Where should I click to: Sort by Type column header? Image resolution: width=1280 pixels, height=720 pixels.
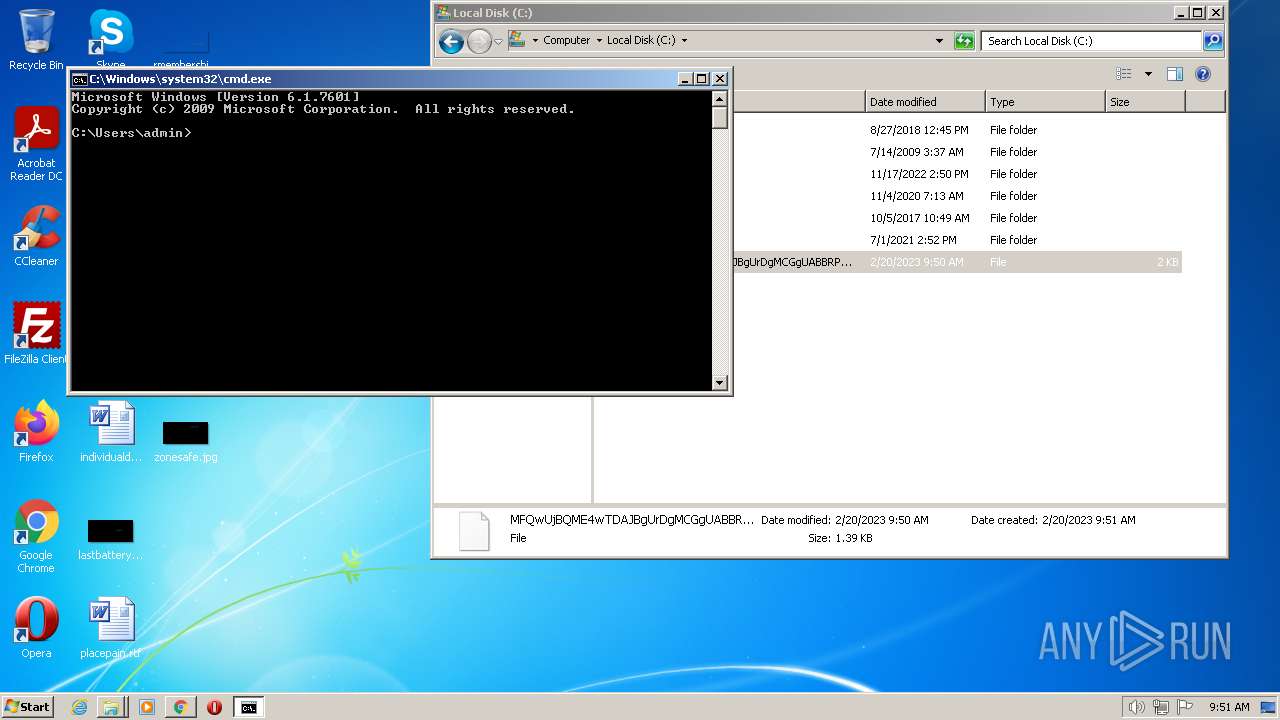tap(1045, 102)
